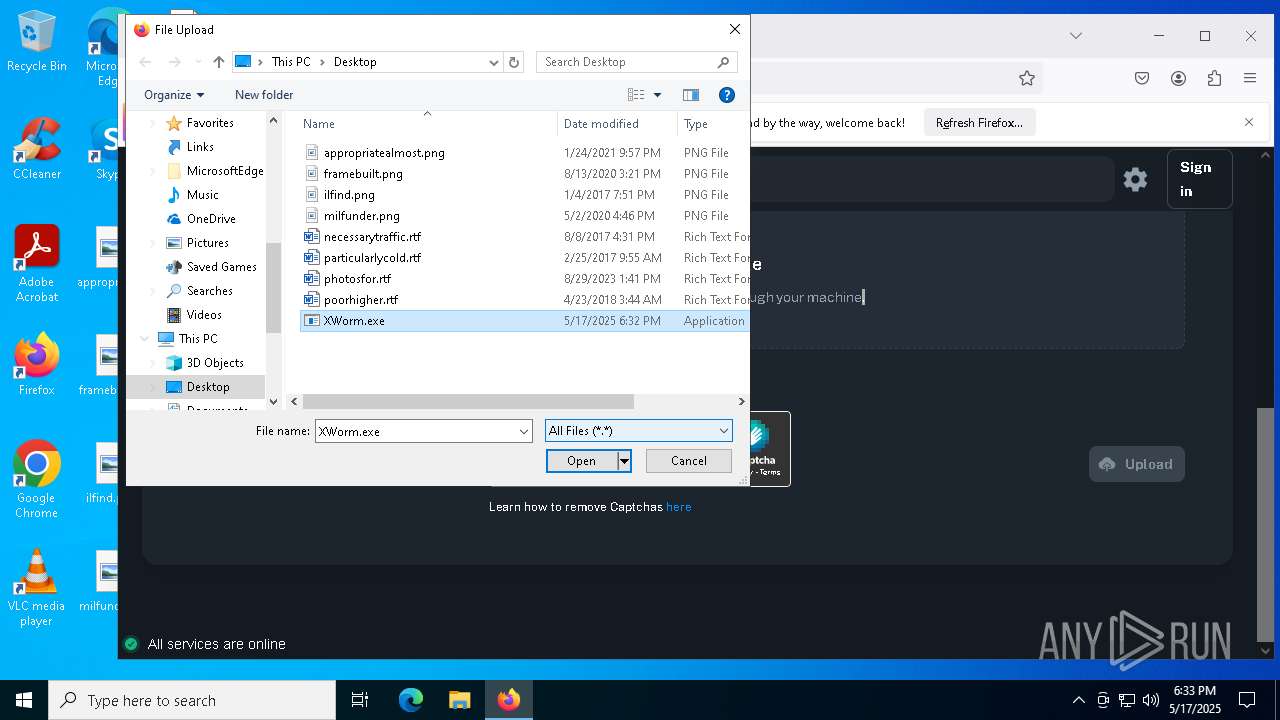Open Firefox account icon
This screenshot has height=720, width=1280.
1178,78
